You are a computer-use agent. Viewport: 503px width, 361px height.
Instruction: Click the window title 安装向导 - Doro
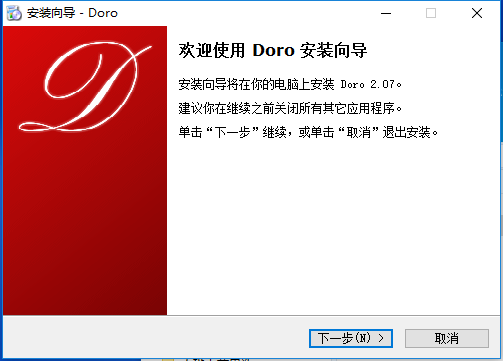72,13
